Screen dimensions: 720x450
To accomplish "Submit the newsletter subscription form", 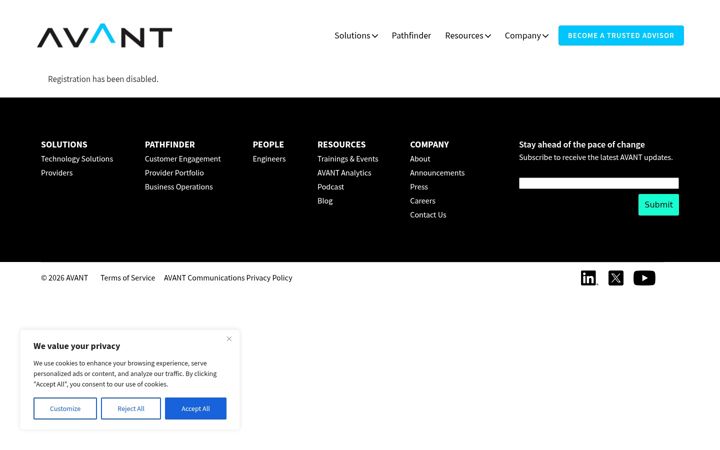I will point(658,205).
